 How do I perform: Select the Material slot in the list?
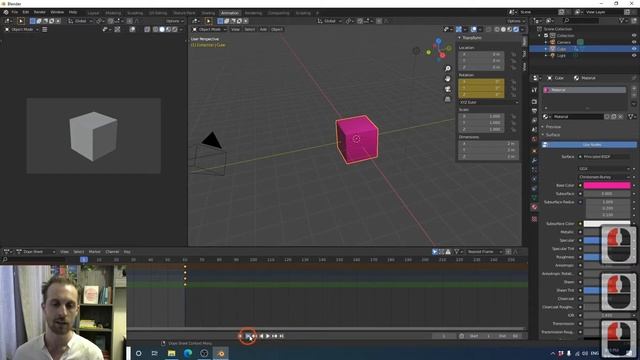(x=584, y=90)
